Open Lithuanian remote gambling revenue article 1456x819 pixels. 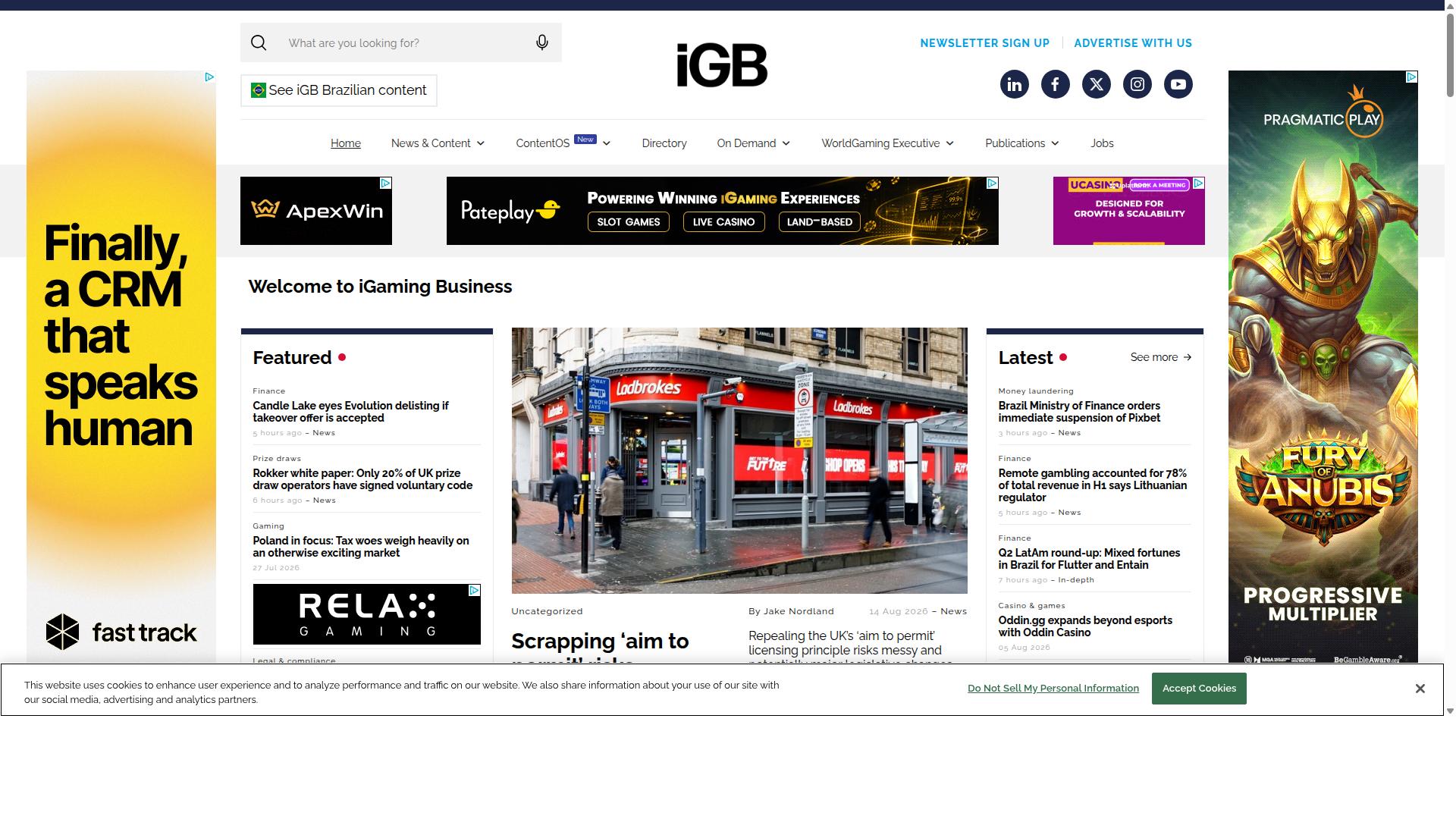click(x=1093, y=485)
